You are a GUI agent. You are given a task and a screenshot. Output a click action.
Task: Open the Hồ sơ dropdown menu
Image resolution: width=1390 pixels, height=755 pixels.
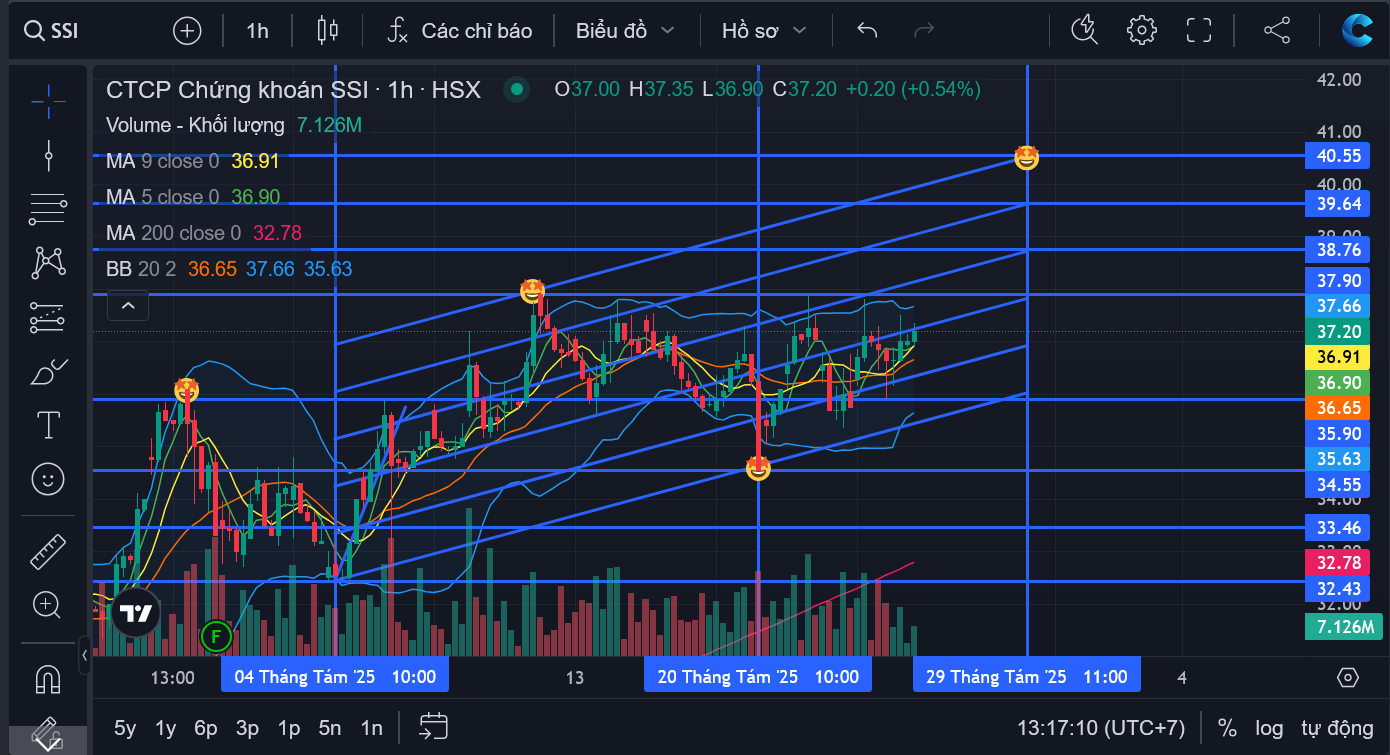click(x=764, y=31)
